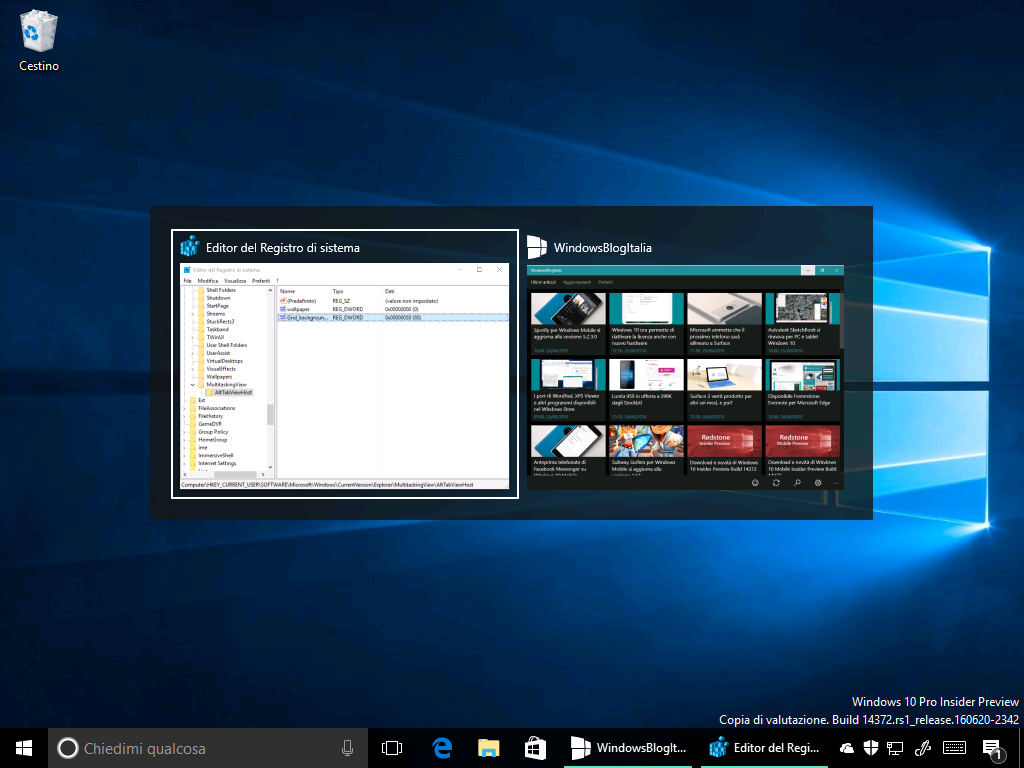Open the network tray icon
The height and width of the screenshot is (768, 1024).
pyautogui.click(x=895, y=748)
